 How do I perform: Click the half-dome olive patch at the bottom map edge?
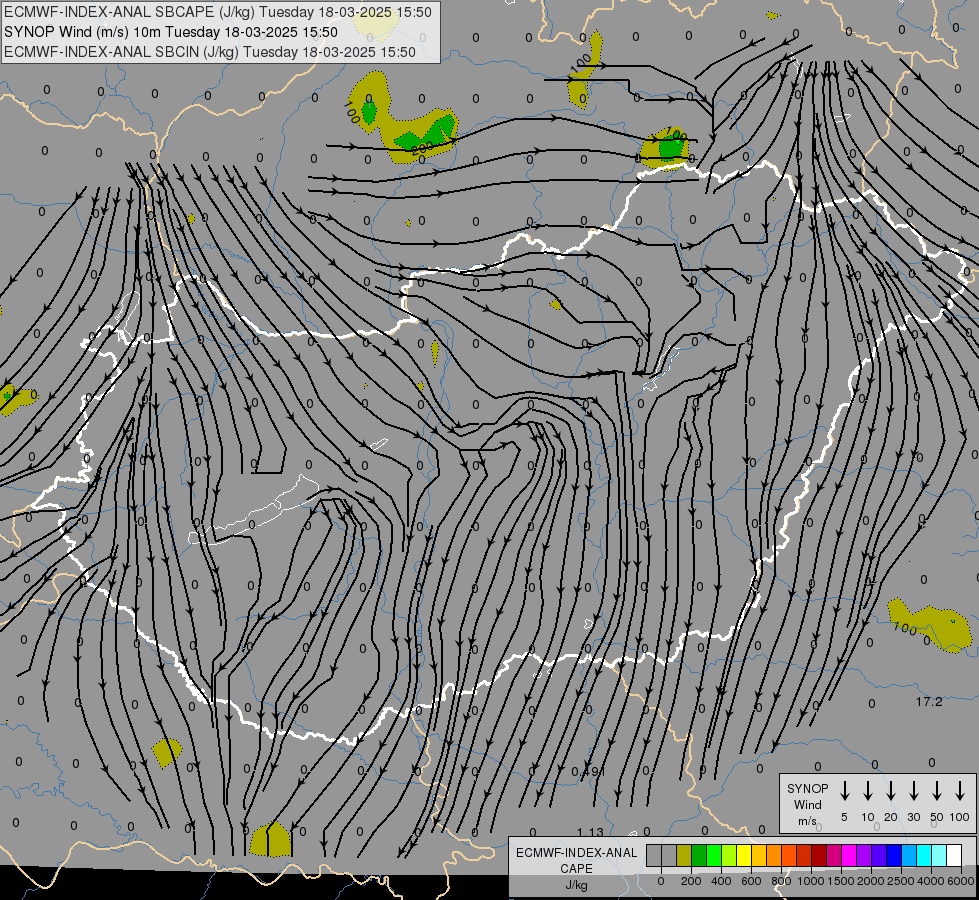point(271,839)
